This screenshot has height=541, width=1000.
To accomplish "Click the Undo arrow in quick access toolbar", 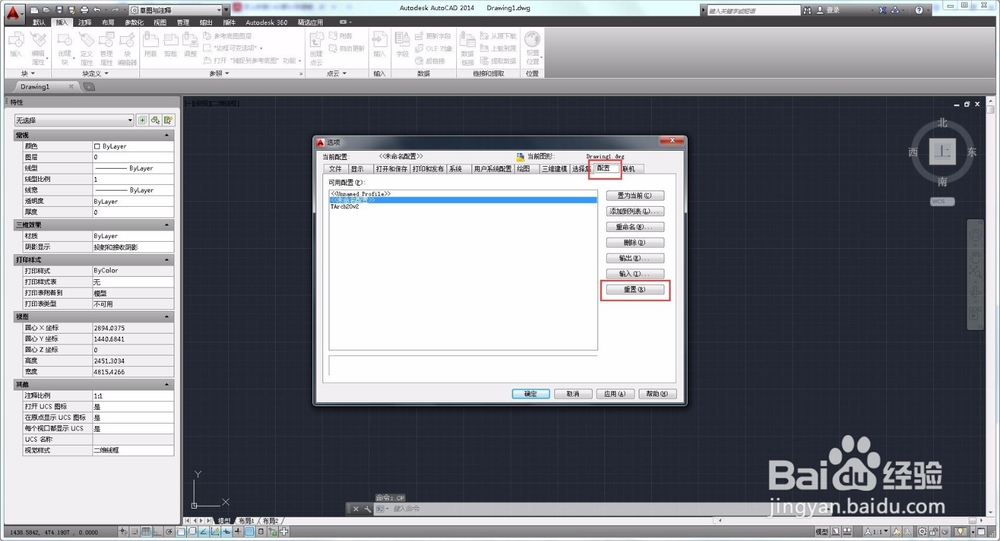I will (97, 10).
